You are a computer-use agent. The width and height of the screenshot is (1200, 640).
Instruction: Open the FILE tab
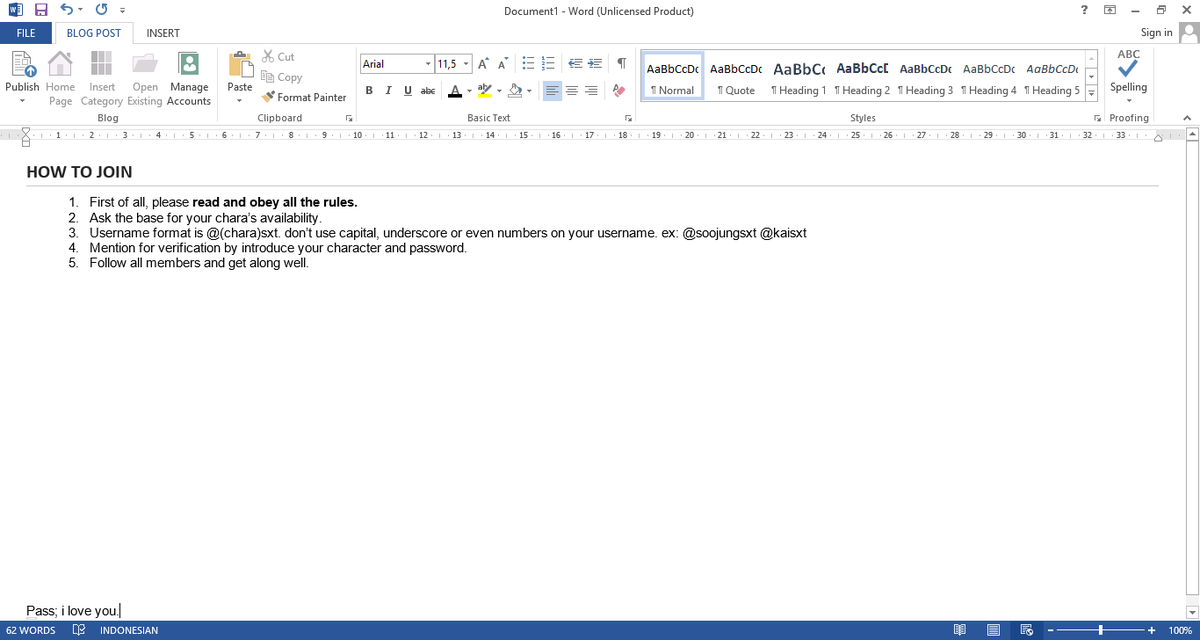[26, 33]
